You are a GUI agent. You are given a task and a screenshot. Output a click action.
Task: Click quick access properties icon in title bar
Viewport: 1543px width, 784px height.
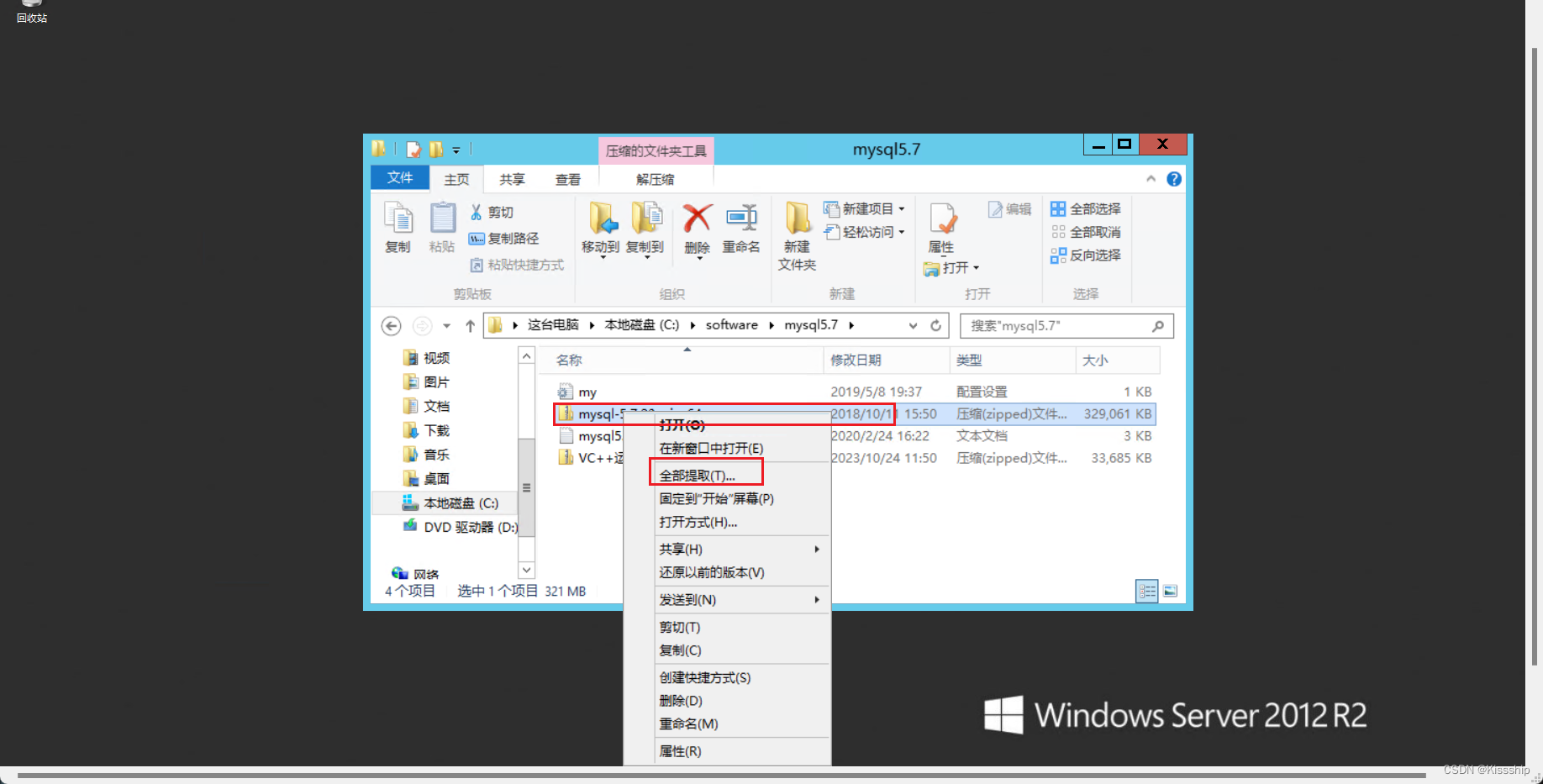pos(413,150)
